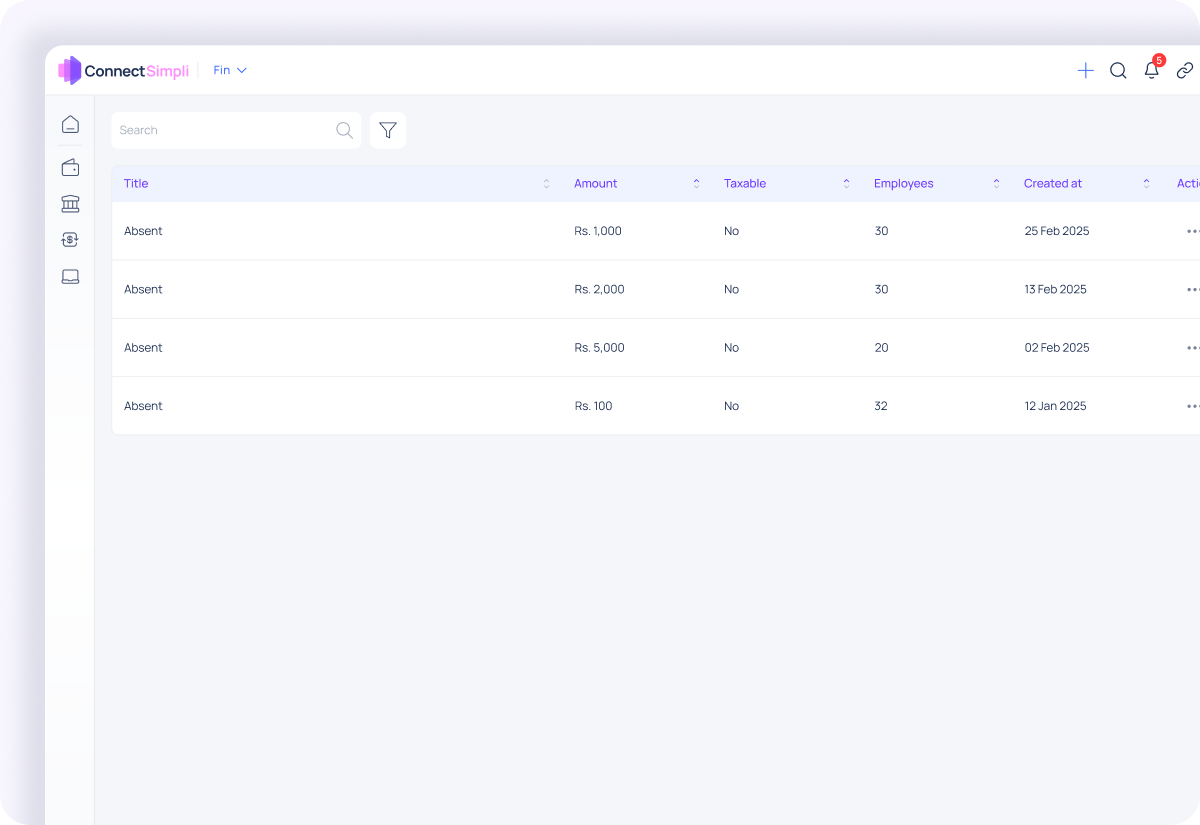Sort table by Amount column
The height and width of the screenshot is (825, 1200).
click(696, 184)
